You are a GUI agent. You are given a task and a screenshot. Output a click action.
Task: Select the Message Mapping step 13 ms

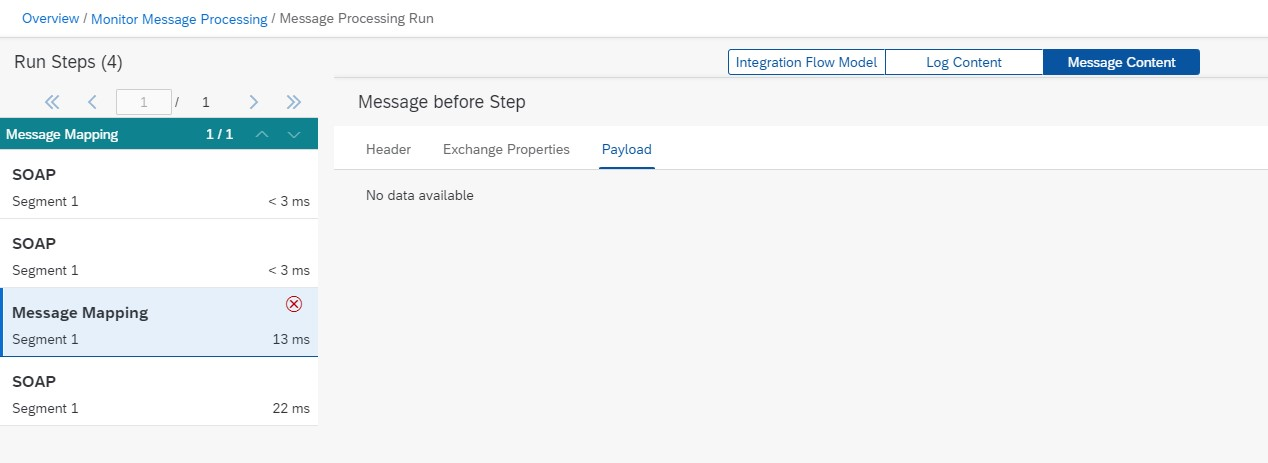(159, 323)
